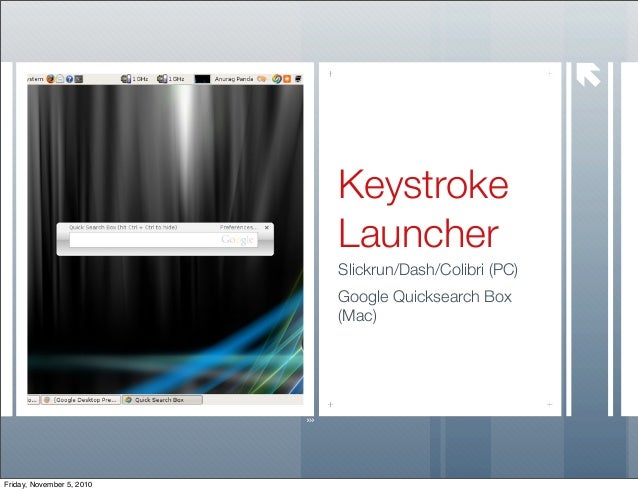Click the Google Quicksearch Box (Mac) text
This screenshot has height=491, width=638.
pyautogui.click(x=424, y=306)
